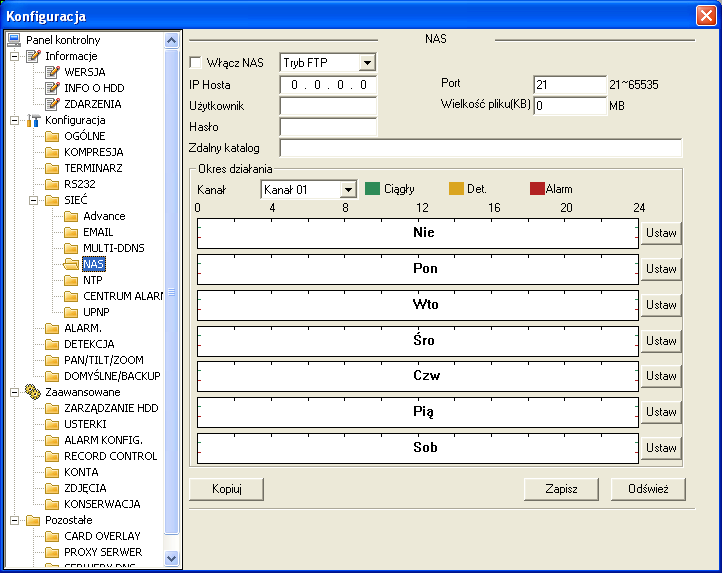Click the Wto schedule timeline bar
Screen dimensions: 722x573
pos(418,305)
